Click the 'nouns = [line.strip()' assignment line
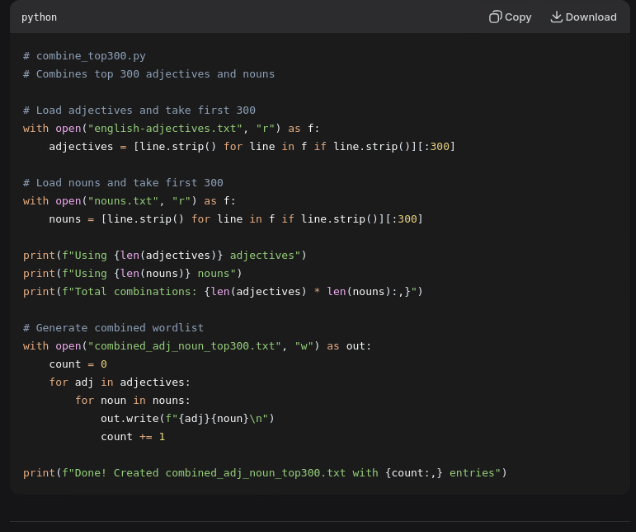 pyautogui.click(x=235, y=219)
